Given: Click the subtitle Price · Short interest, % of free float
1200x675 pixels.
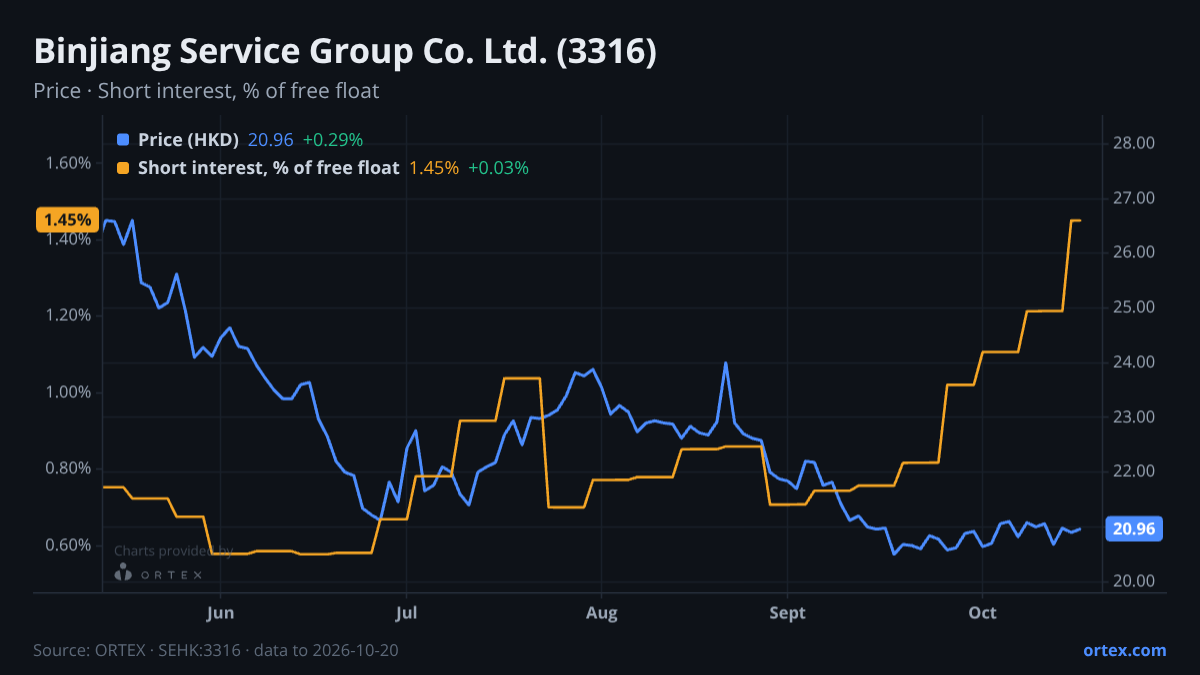Looking at the screenshot, I should (x=206, y=91).
